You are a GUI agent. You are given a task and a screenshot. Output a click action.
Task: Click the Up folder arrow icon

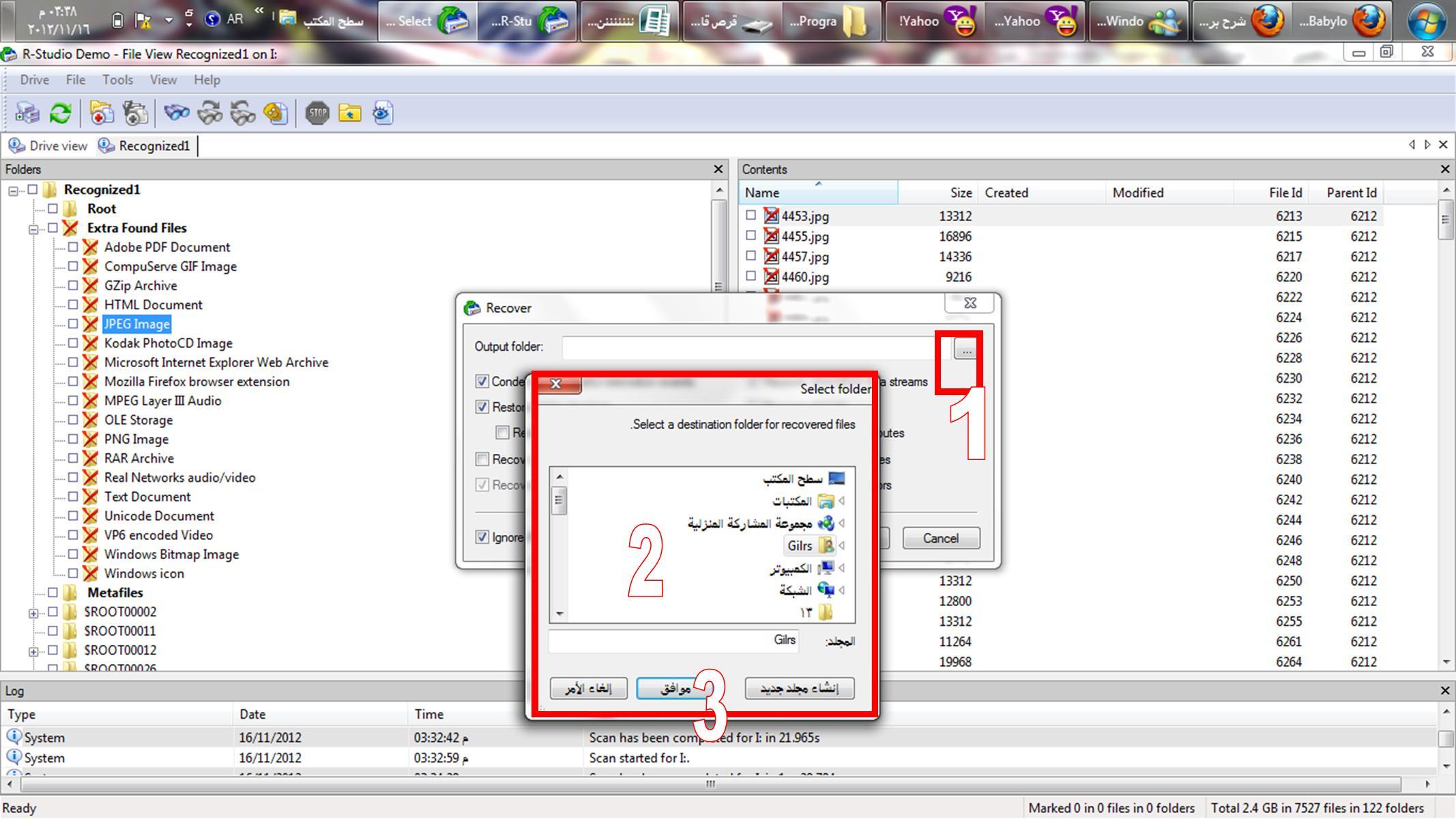350,113
